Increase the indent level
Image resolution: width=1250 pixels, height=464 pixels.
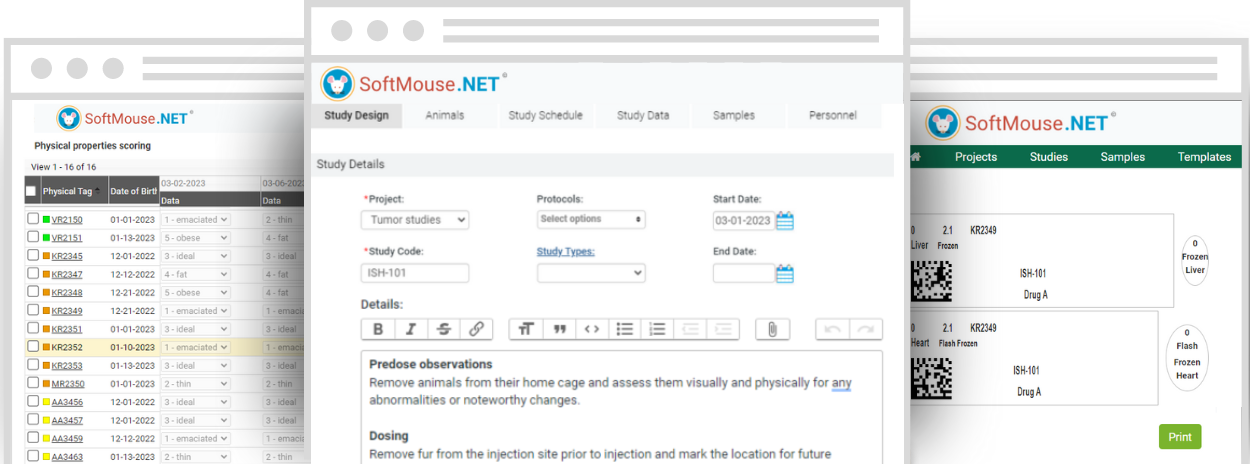tap(723, 328)
